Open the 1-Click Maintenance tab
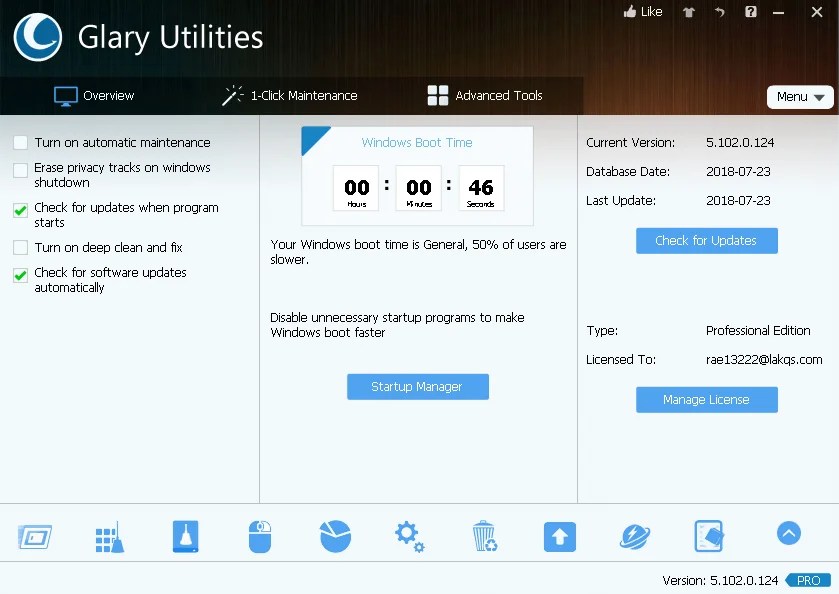Viewport: 839px width, 594px height. pyautogui.click(x=289, y=96)
